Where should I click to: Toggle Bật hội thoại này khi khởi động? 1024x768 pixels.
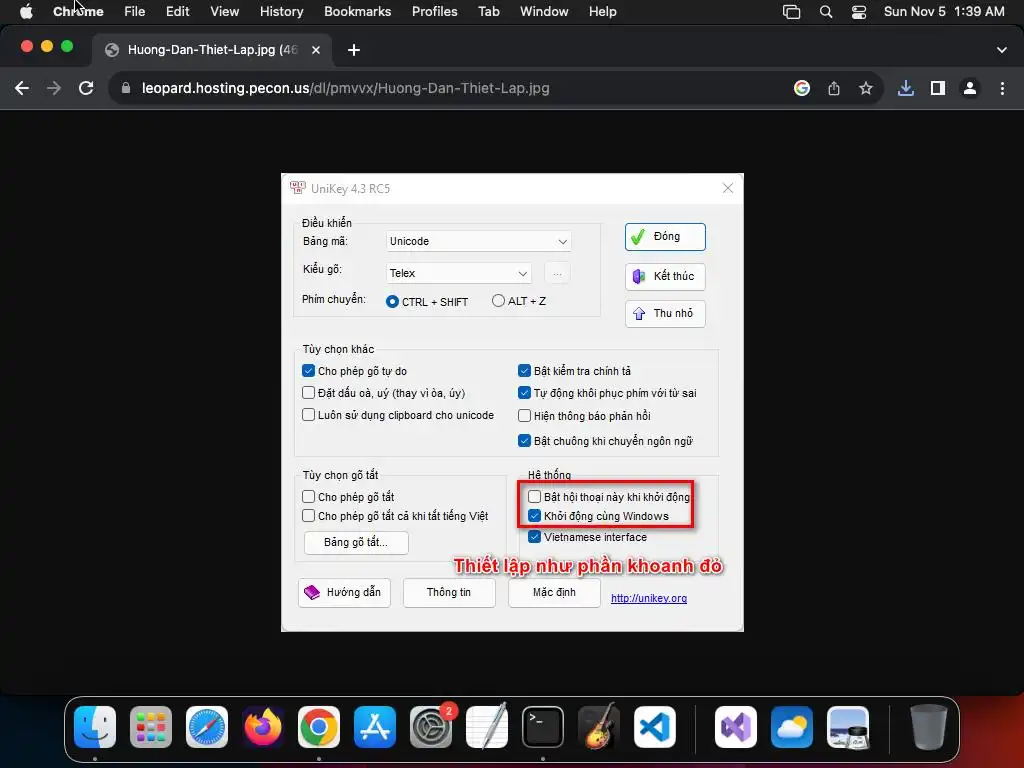click(x=534, y=497)
